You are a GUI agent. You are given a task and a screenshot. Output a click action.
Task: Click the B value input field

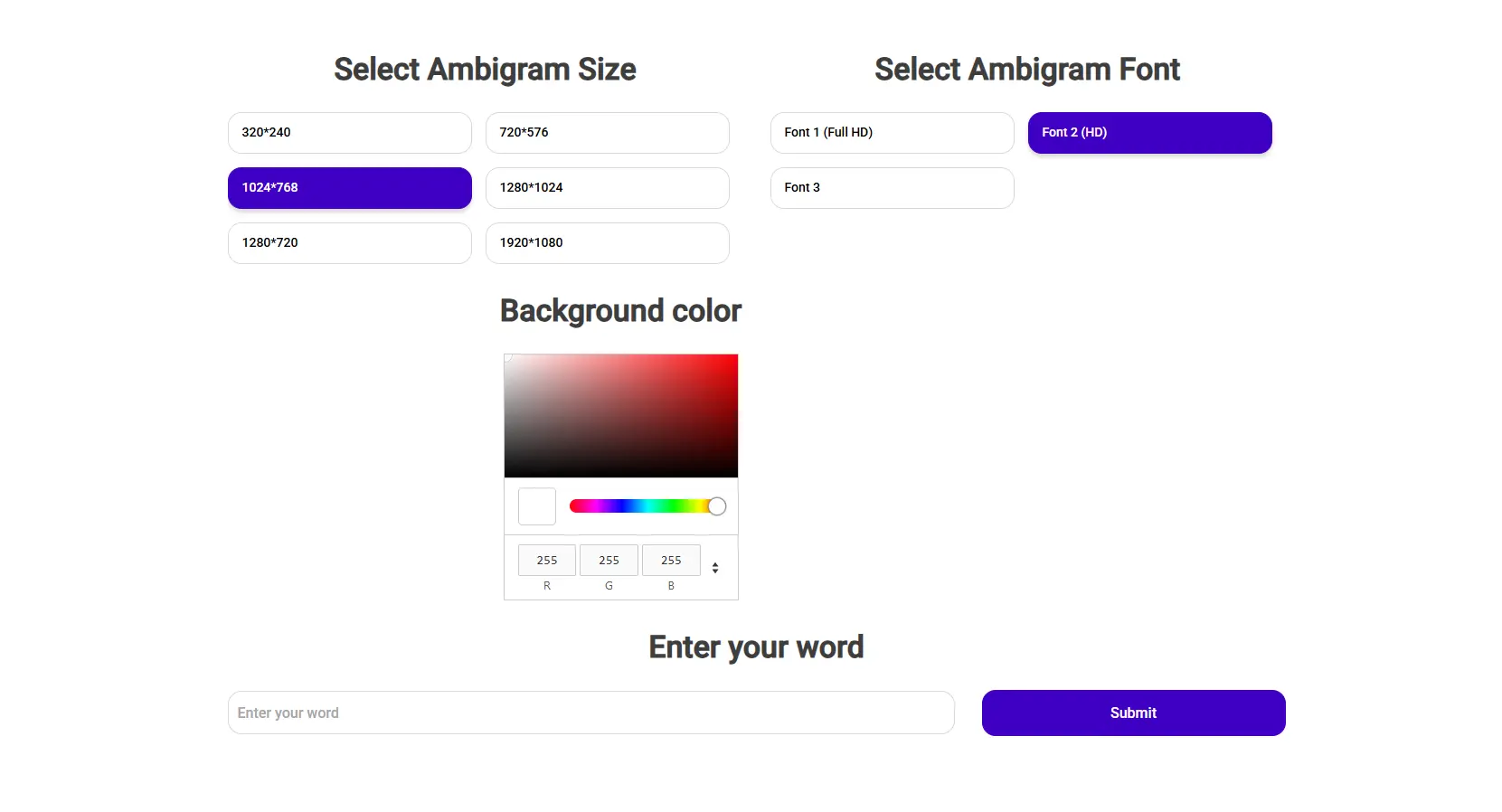click(x=671, y=561)
